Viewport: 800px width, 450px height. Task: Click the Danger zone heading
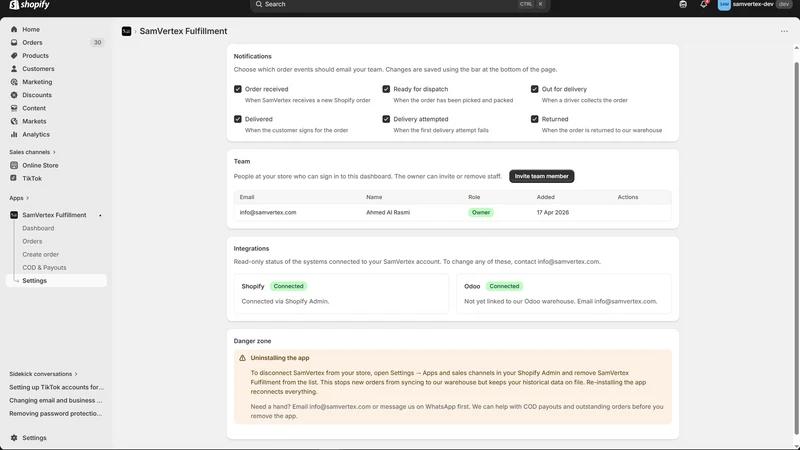click(x=253, y=341)
